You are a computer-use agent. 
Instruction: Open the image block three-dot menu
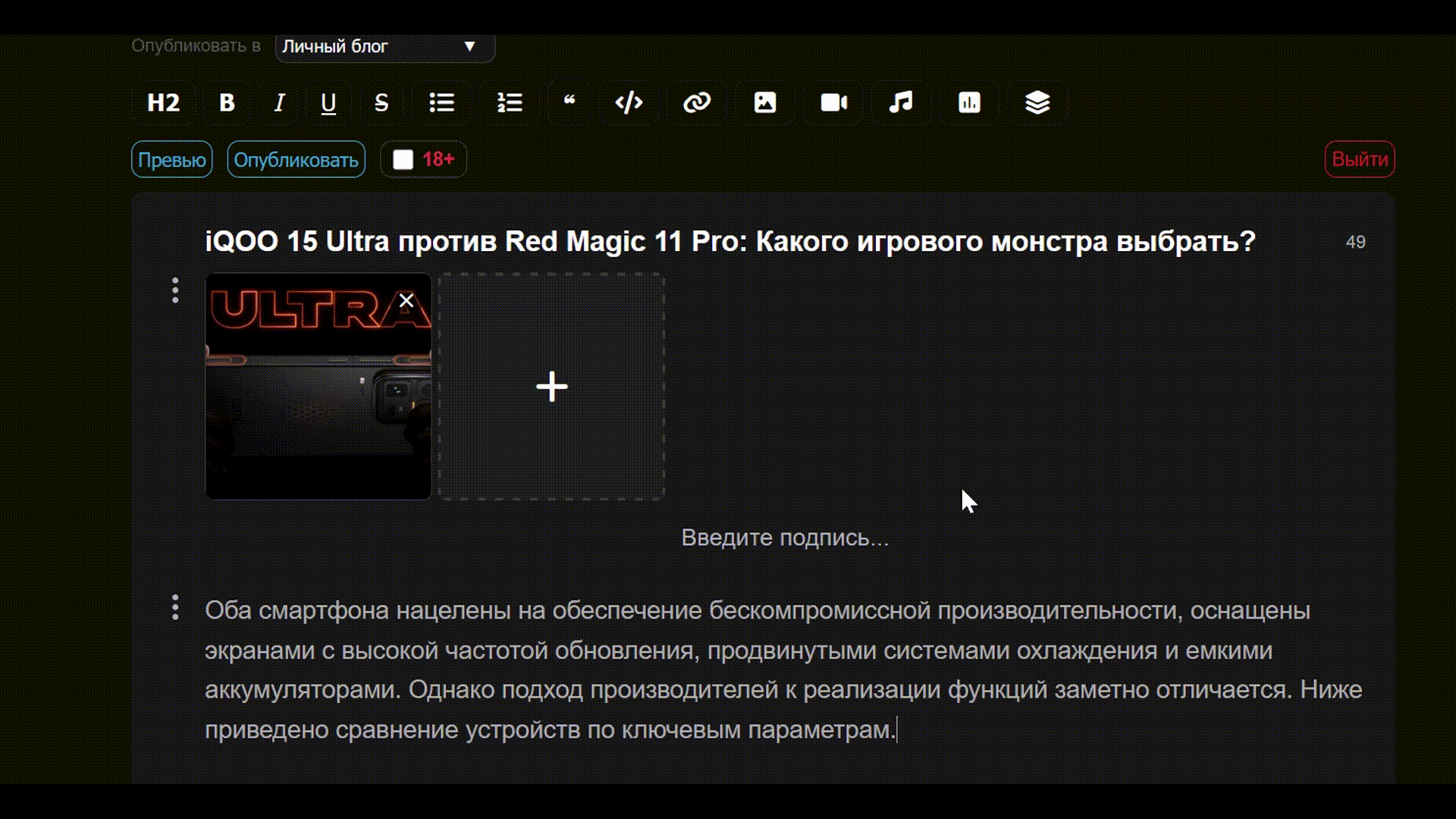175,290
